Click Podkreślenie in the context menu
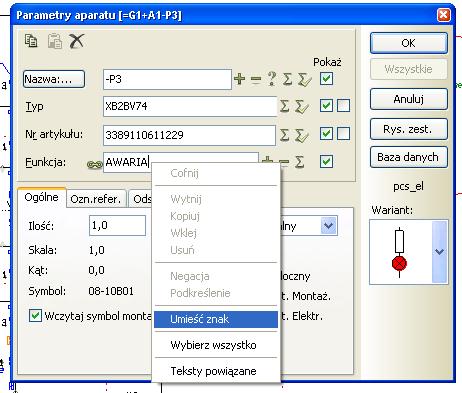 216,293
